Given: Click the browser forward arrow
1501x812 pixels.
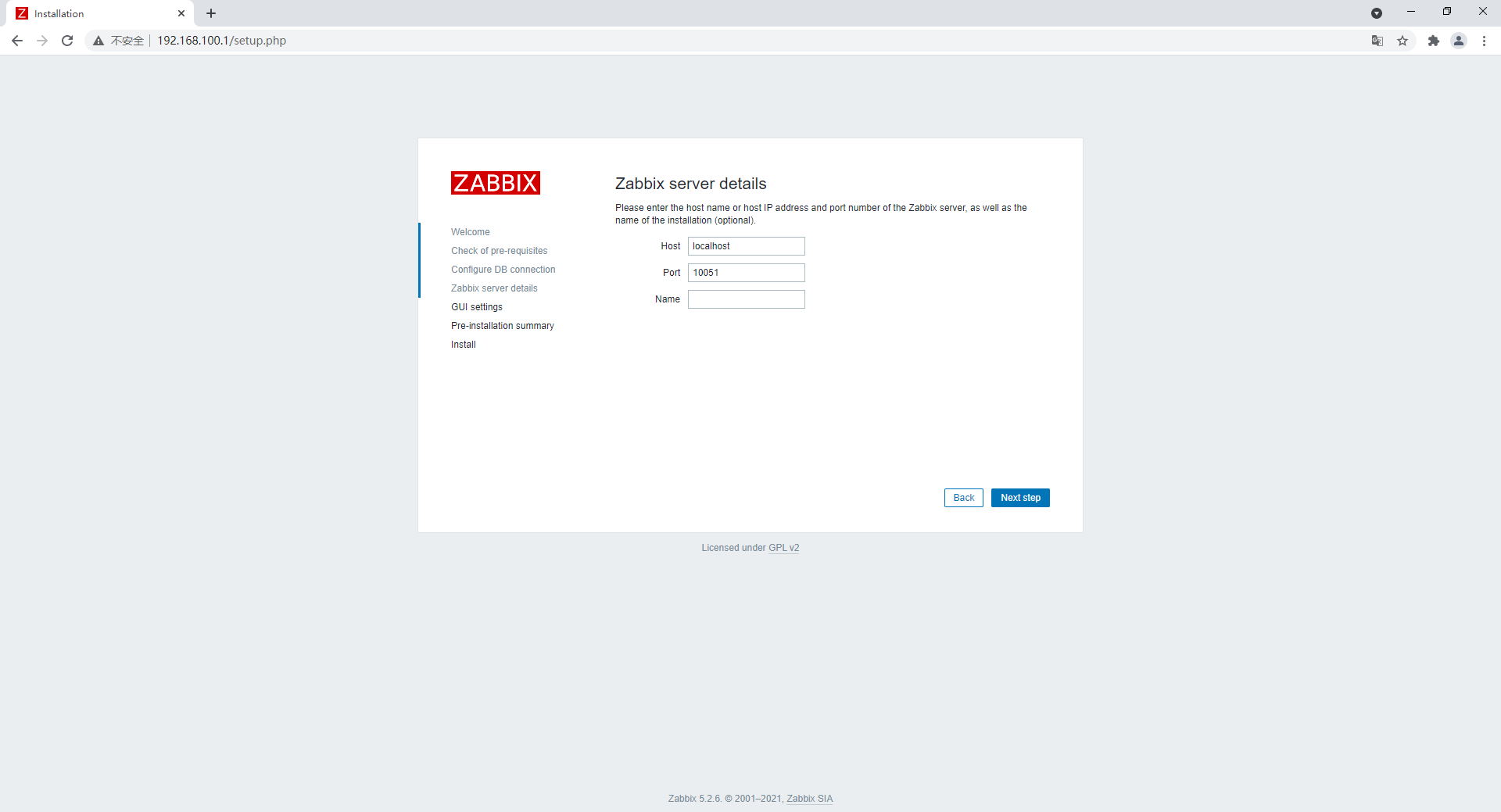Looking at the screenshot, I should (x=42, y=41).
